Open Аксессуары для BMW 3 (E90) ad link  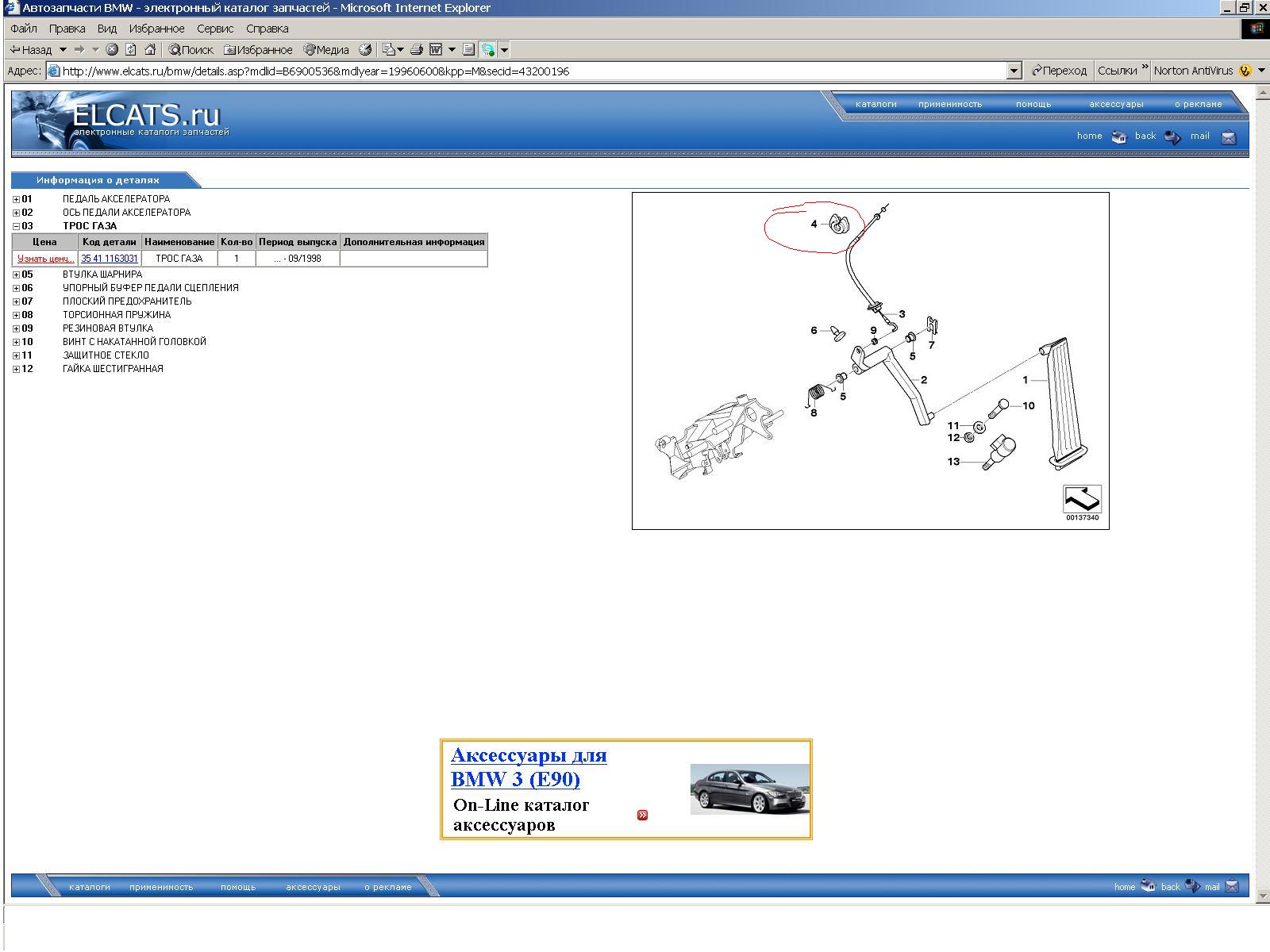(529, 767)
